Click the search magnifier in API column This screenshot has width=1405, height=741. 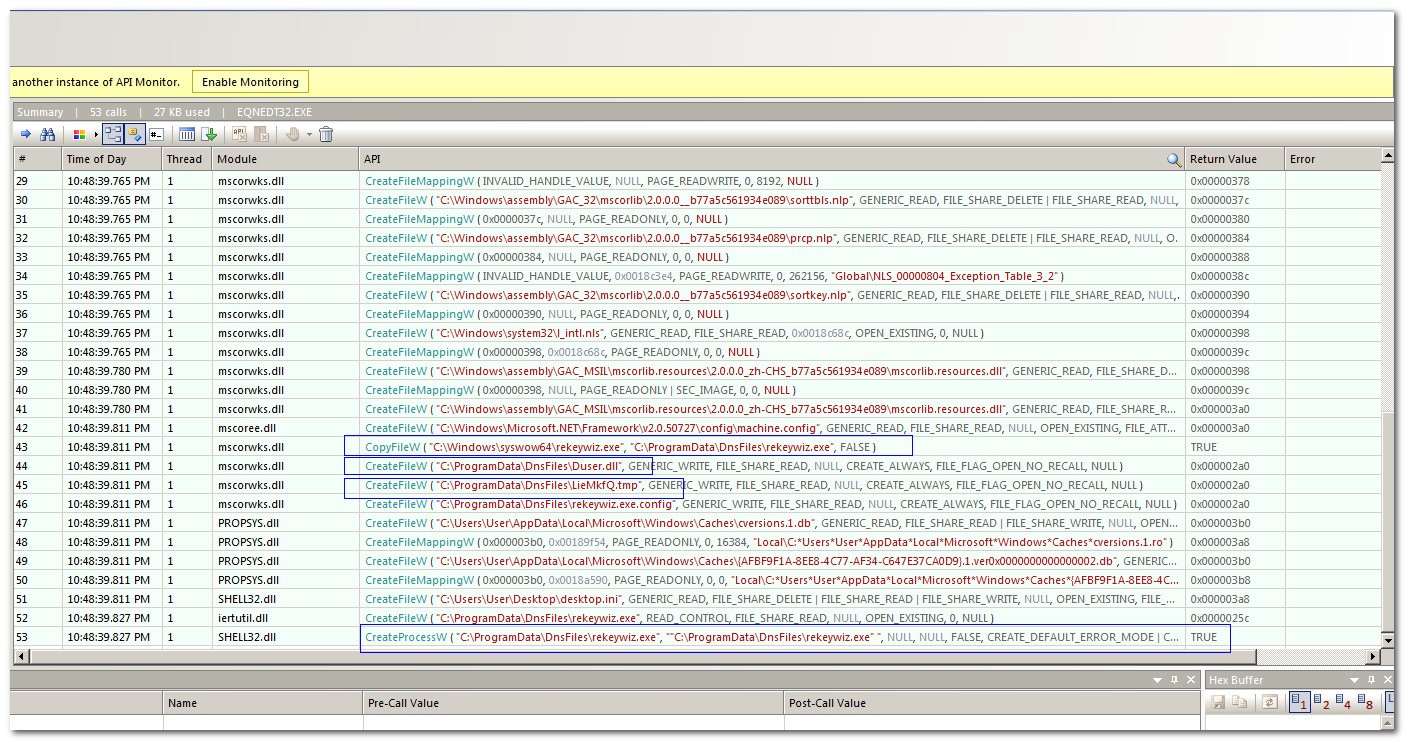[x=1173, y=159]
